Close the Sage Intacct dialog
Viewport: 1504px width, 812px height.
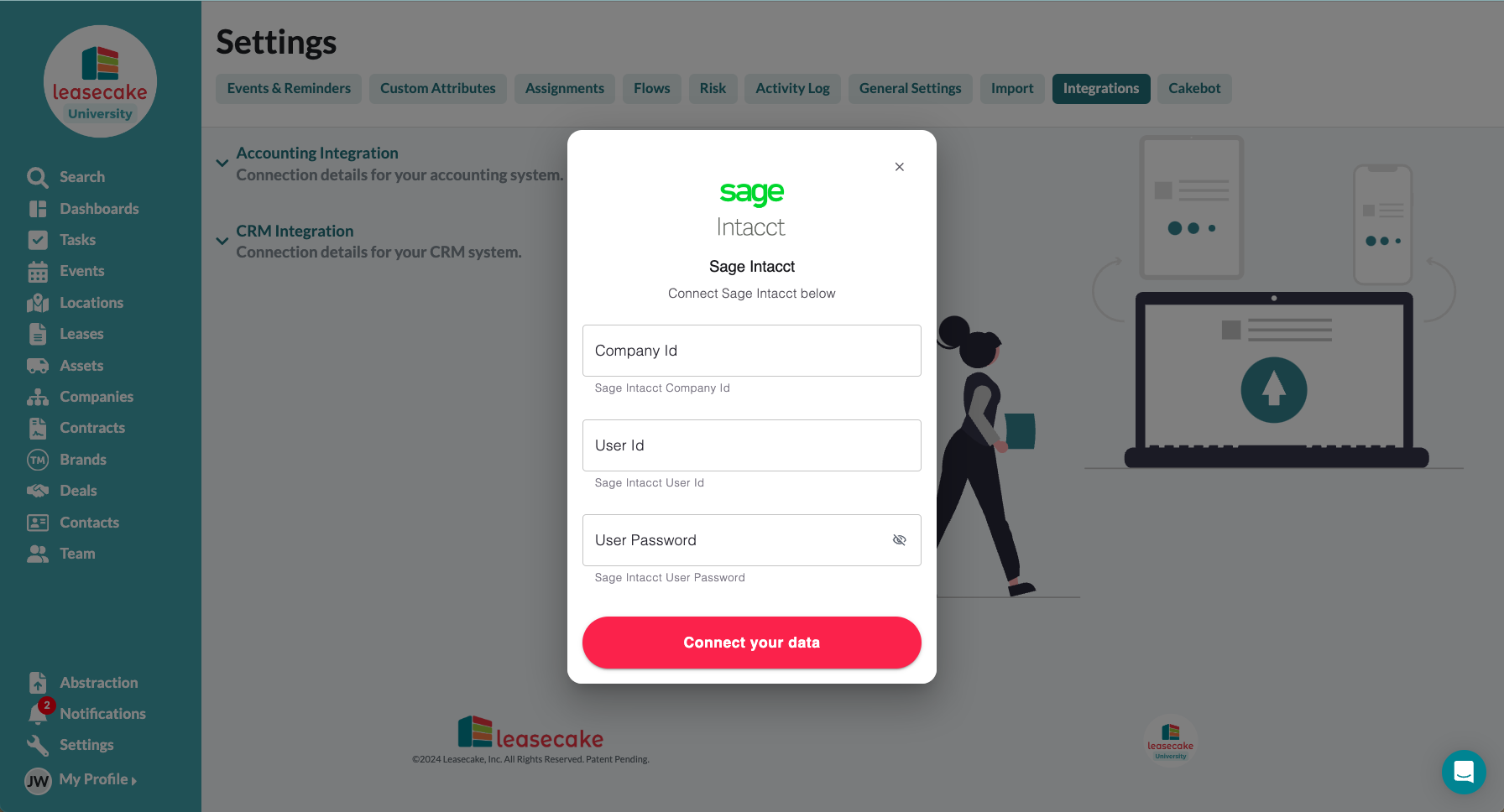899,167
